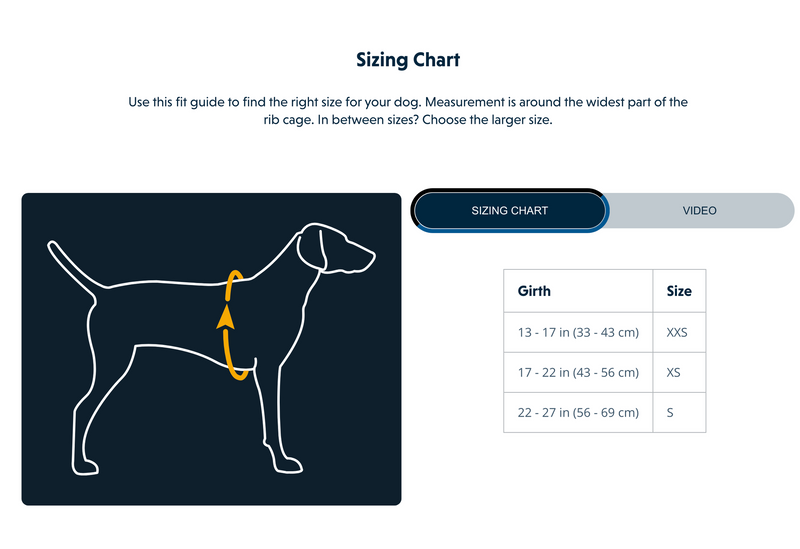Click the dog's head in the illustration
Image resolution: width=800 pixels, height=549 pixels.
pyautogui.click(x=340, y=250)
